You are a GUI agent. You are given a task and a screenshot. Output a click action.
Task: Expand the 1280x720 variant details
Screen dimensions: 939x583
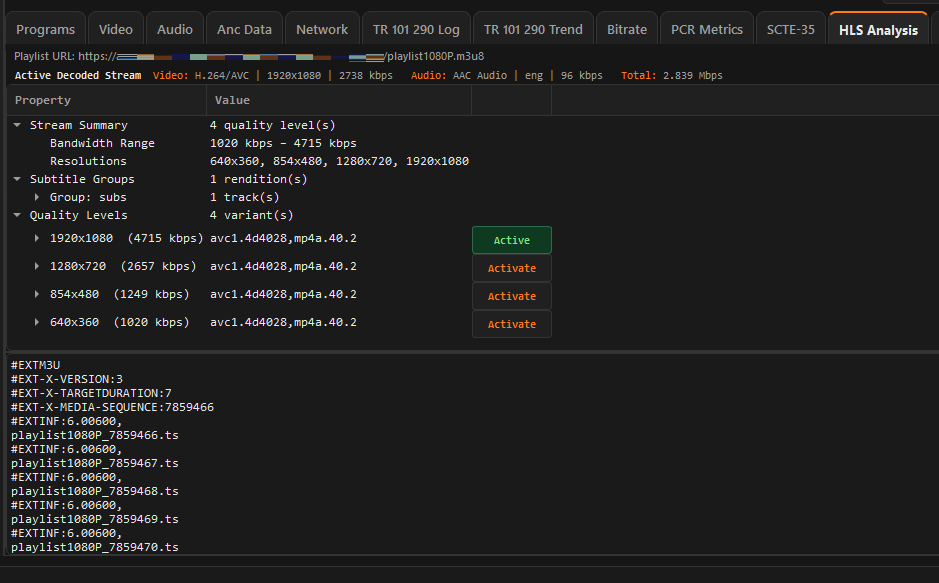tap(37, 267)
